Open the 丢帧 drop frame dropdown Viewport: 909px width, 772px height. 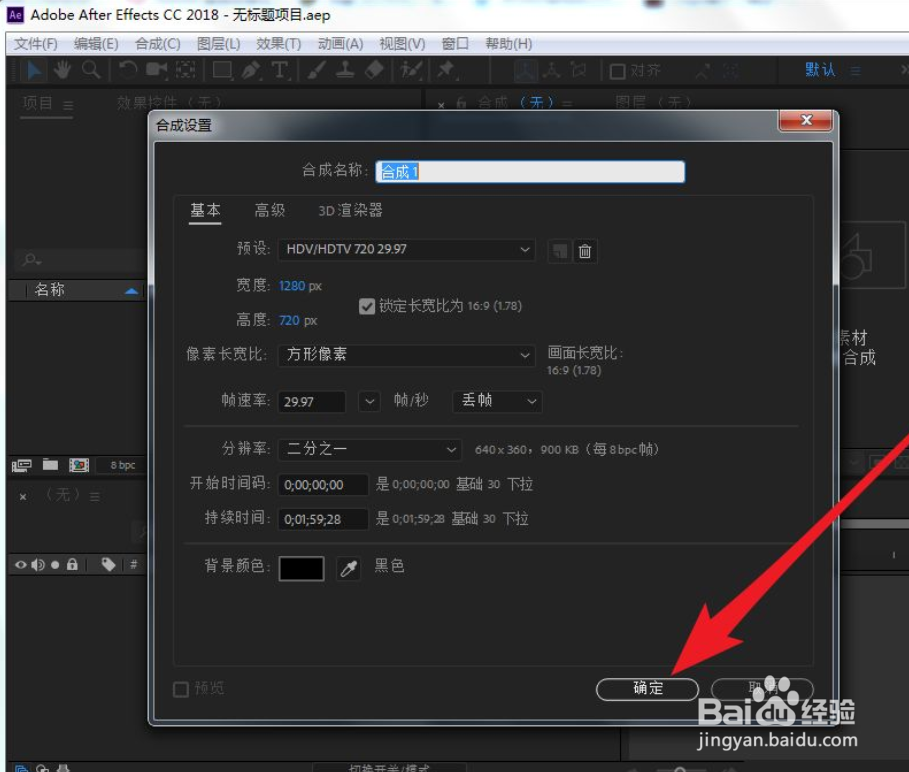point(497,401)
